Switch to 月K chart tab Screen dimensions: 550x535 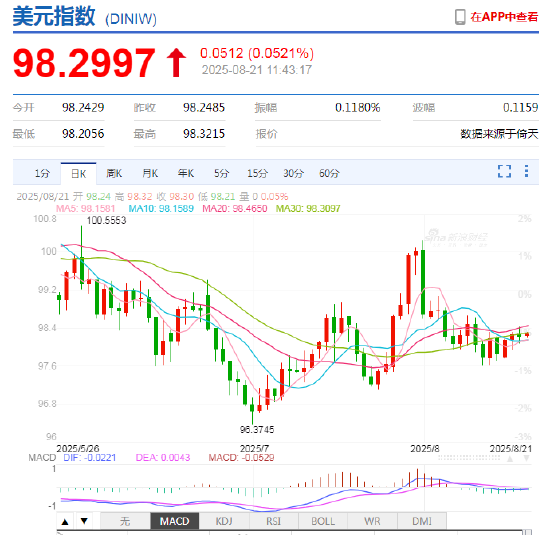click(x=150, y=173)
